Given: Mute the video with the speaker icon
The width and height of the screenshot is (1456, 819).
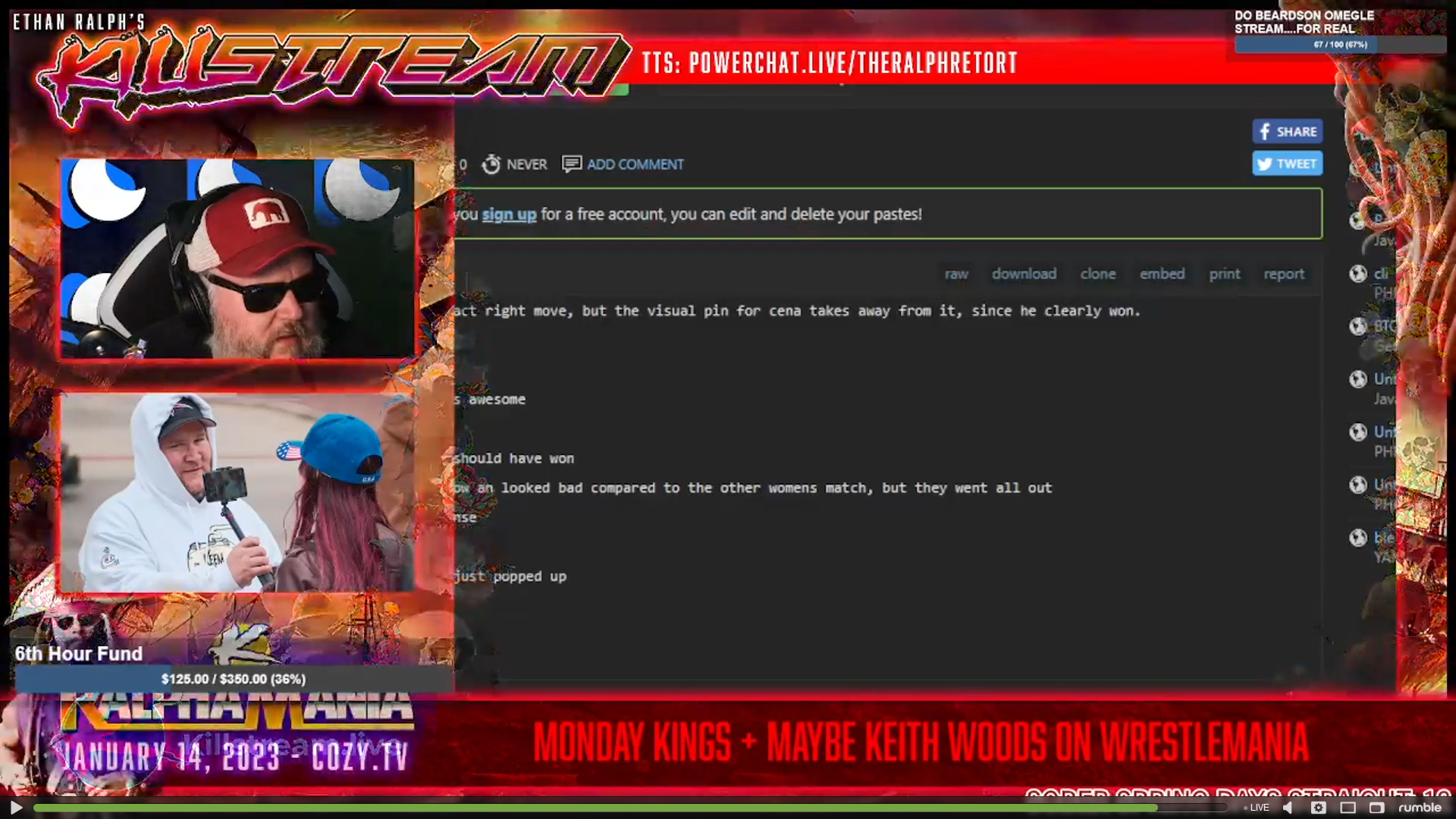Looking at the screenshot, I should click(x=1288, y=808).
